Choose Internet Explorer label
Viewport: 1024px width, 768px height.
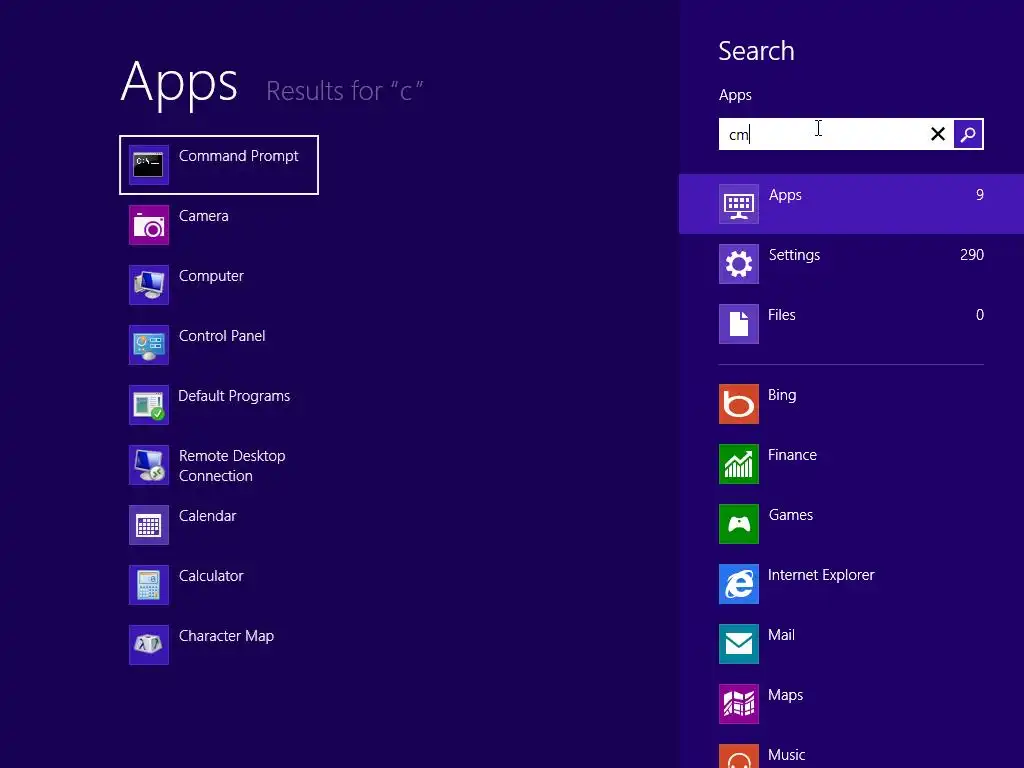(x=821, y=575)
